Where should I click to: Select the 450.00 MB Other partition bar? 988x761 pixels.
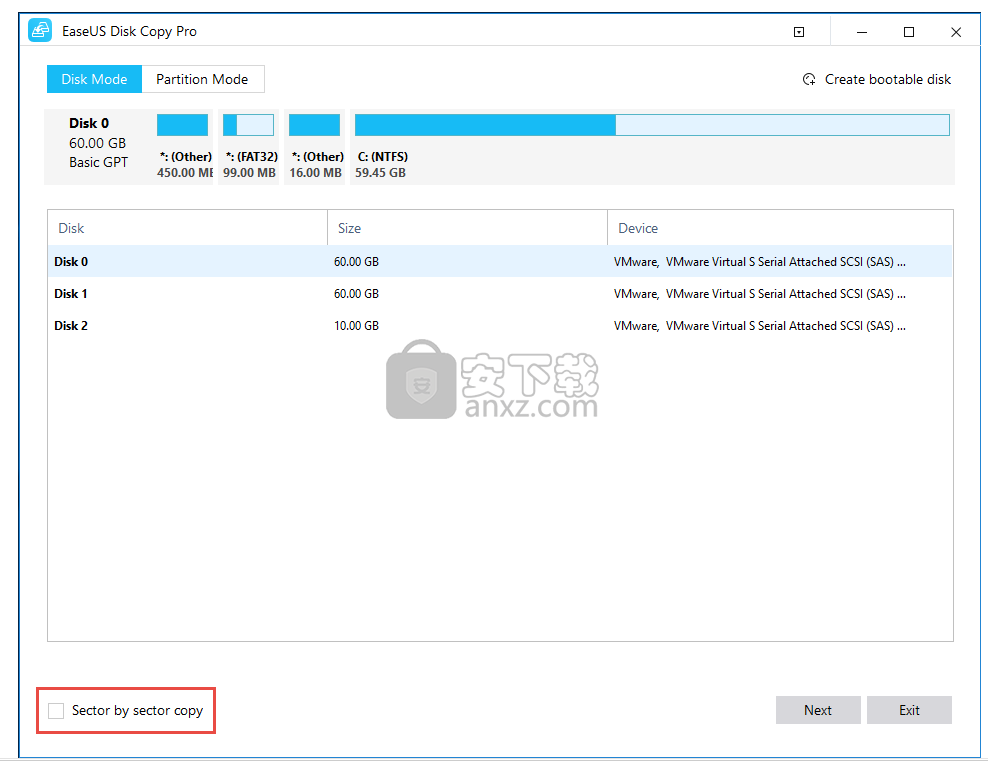tap(182, 125)
